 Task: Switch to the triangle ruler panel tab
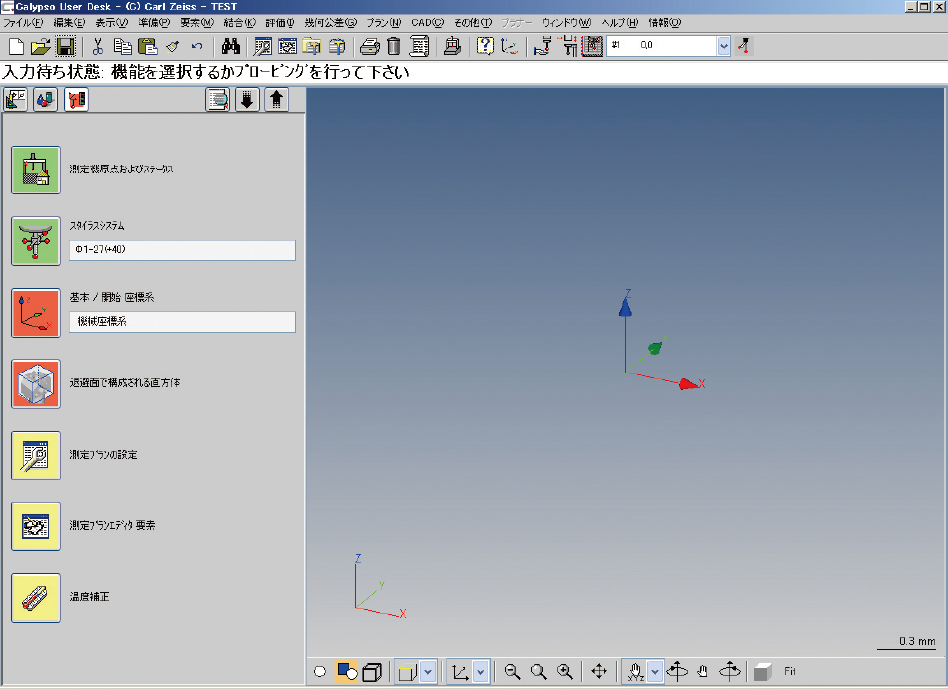click(15, 99)
